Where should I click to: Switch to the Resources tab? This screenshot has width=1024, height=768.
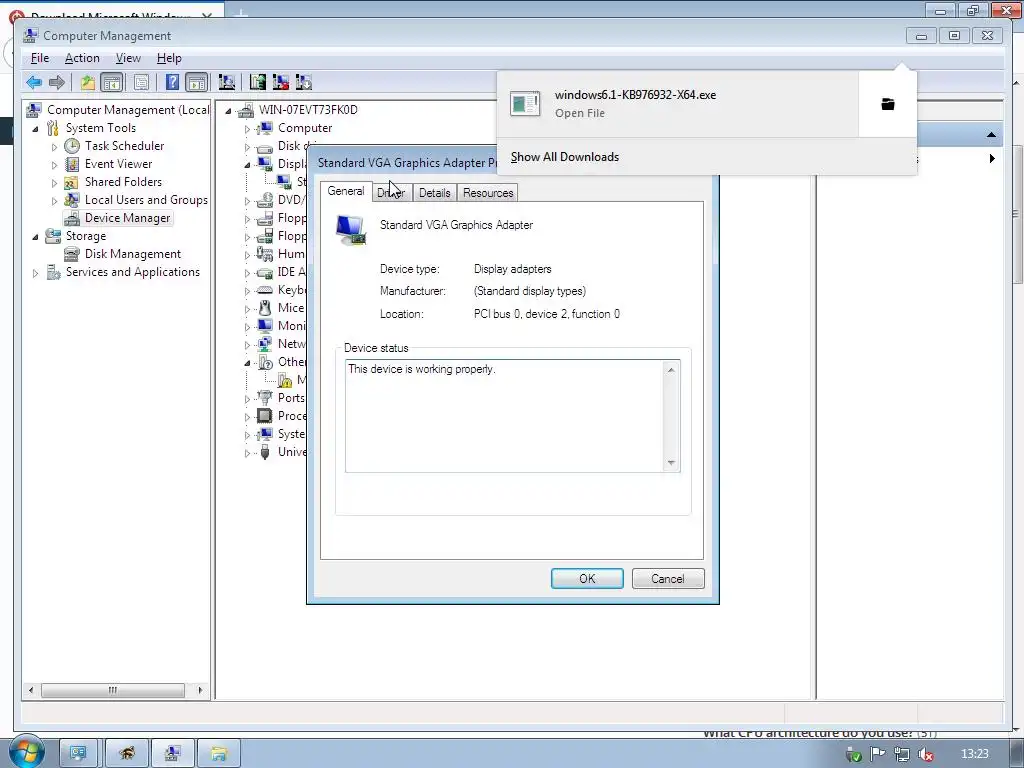point(488,193)
